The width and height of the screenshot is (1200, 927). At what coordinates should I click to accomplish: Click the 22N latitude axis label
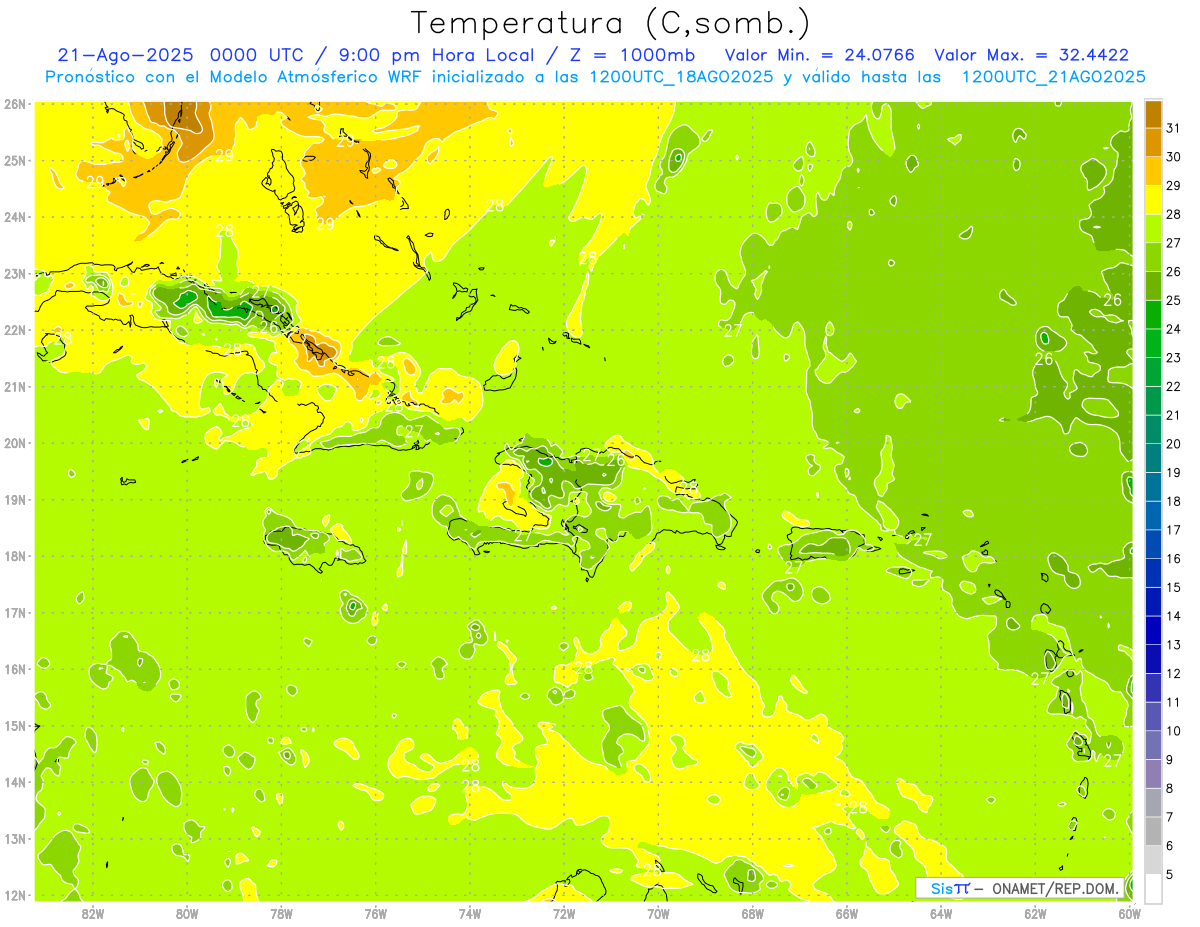15,330
